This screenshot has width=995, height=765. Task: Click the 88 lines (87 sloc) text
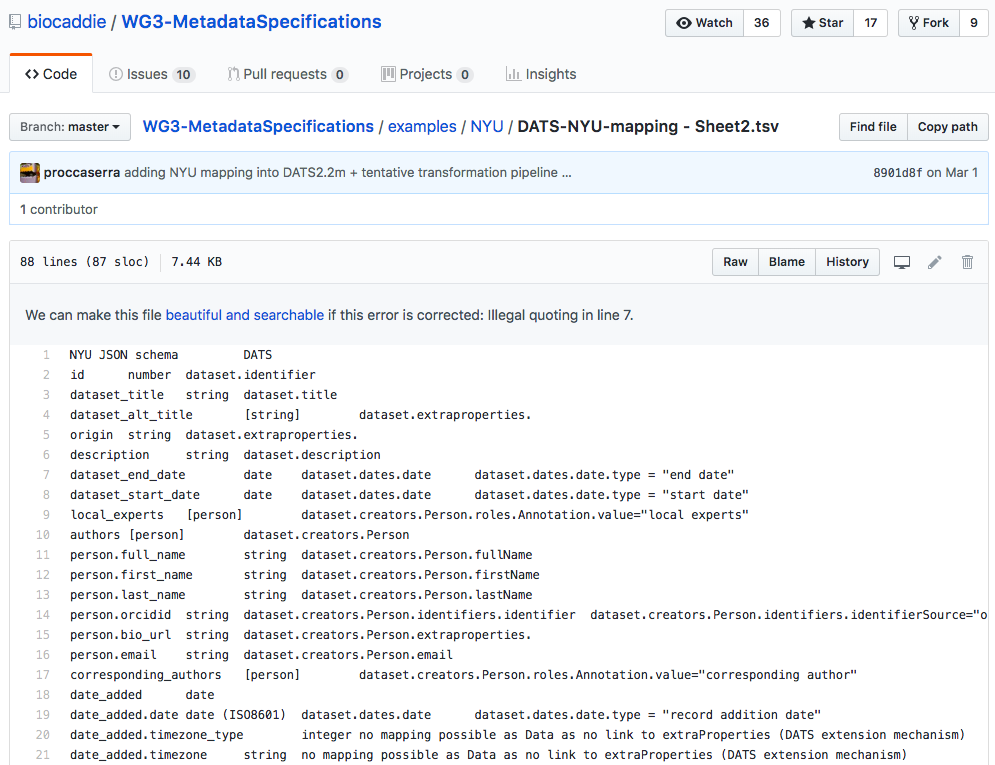click(x=84, y=262)
